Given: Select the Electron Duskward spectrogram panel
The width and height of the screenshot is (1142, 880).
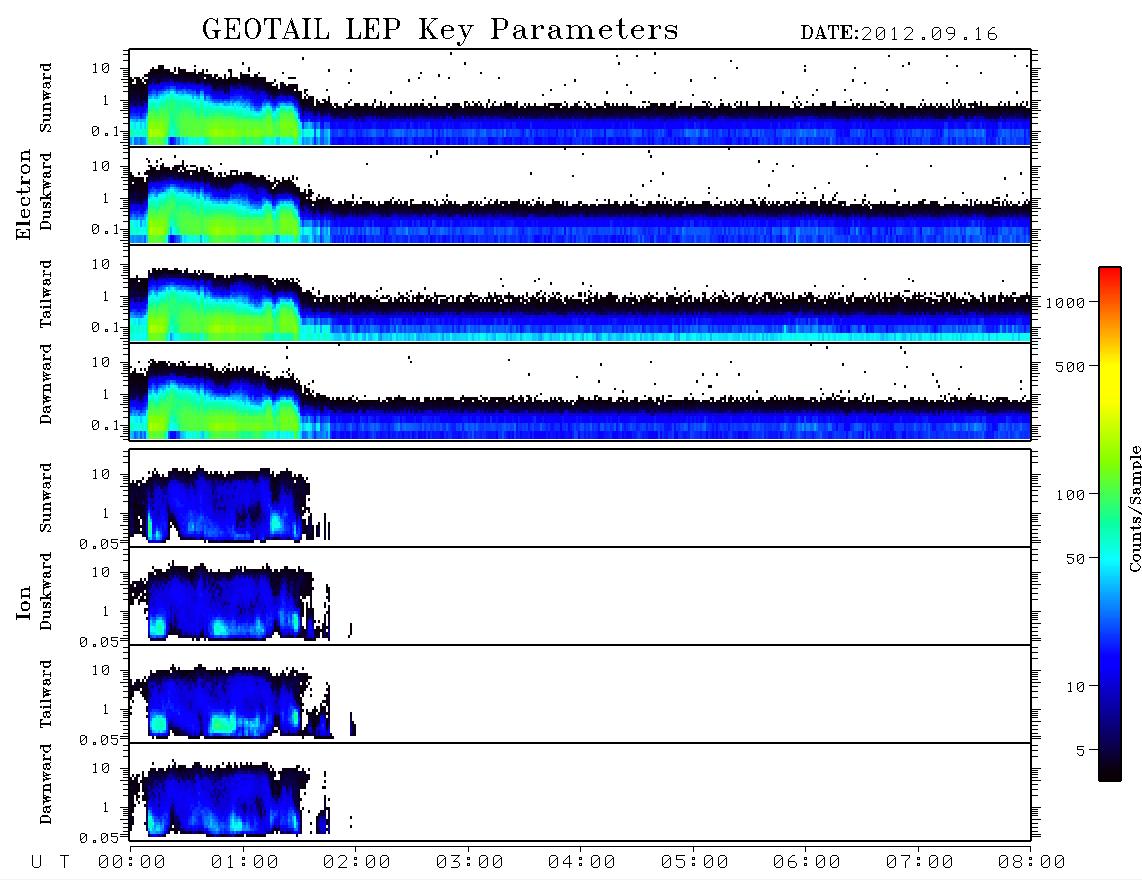Looking at the screenshot, I should click(580, 195).
